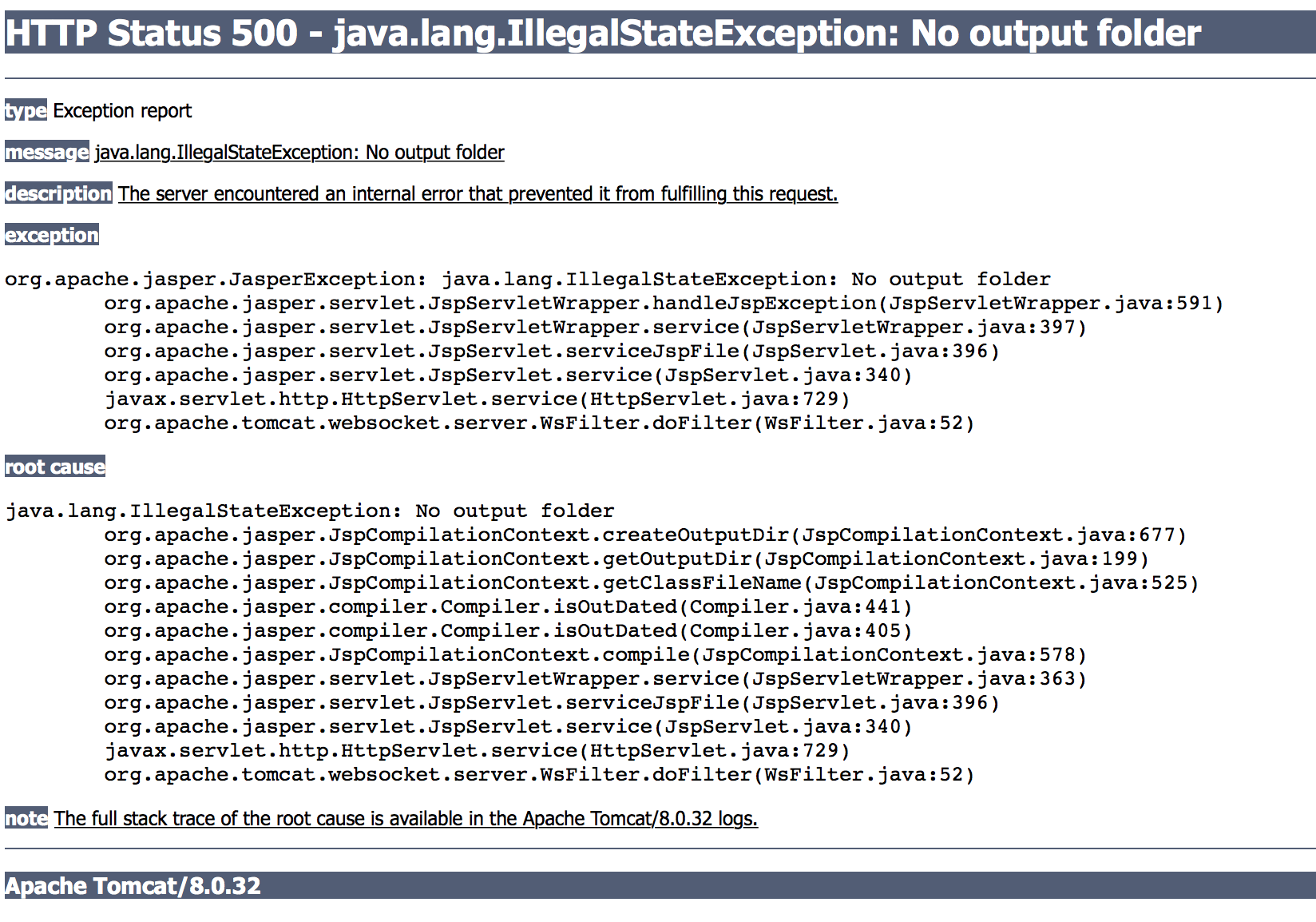Click root cause 'java.lang.IllegalStateException' line

[x=310, y=511]
